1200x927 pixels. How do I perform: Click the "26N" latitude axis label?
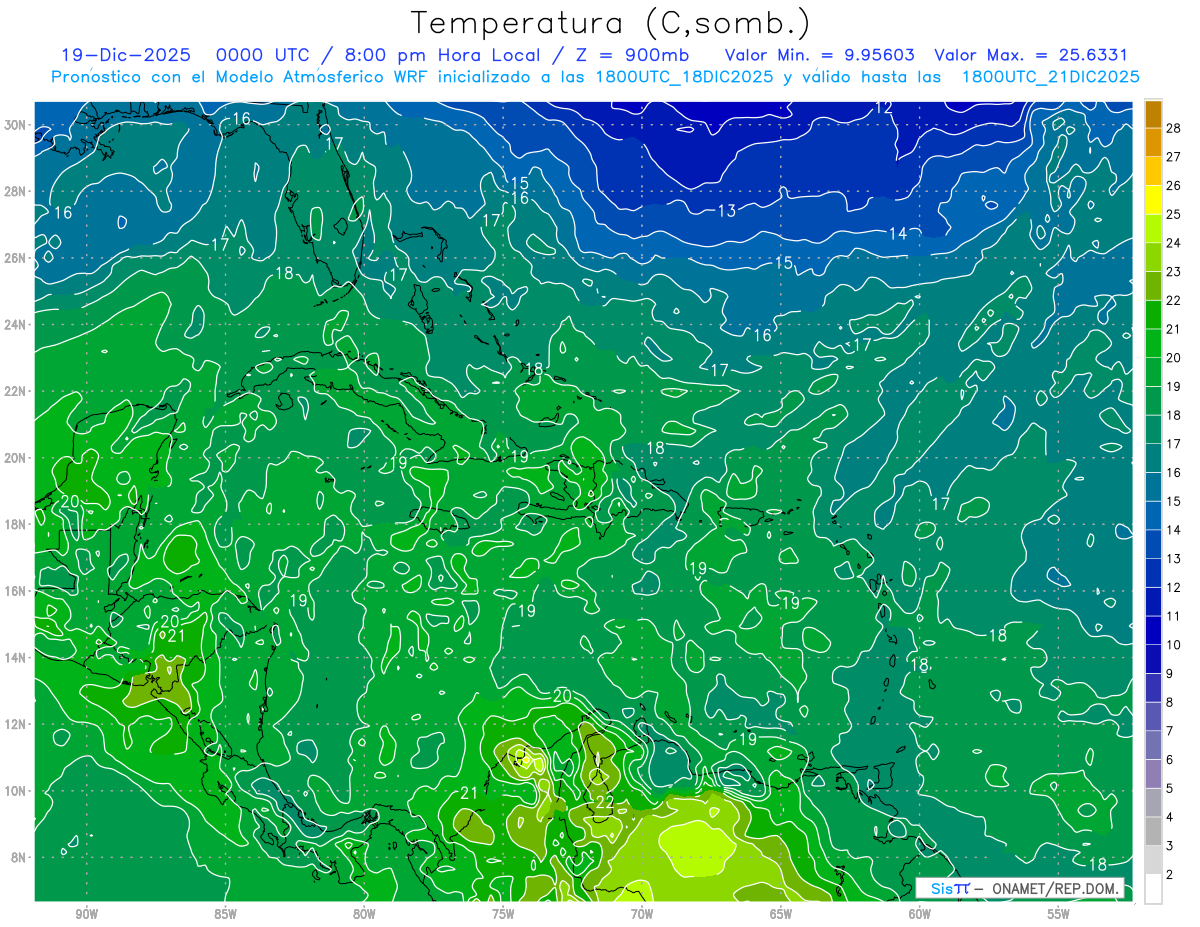coord(17,258)
